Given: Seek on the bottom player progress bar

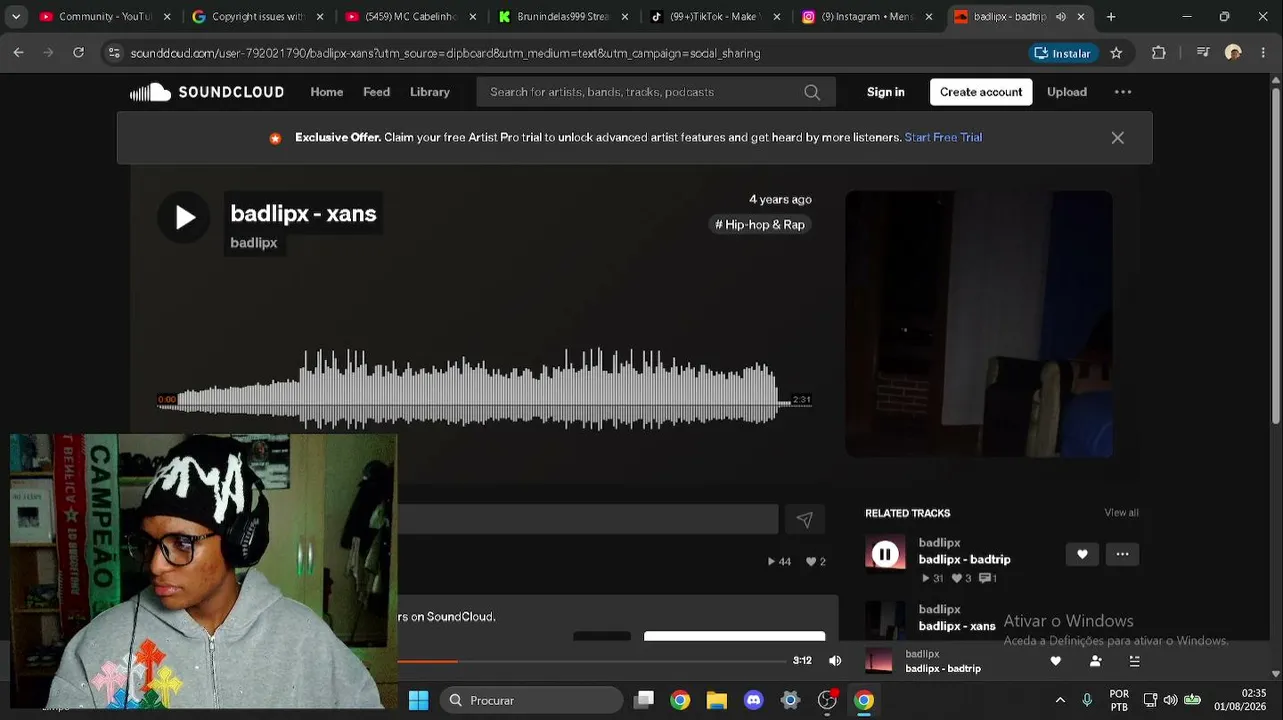Looking at the screenshot, I should 592,661.
